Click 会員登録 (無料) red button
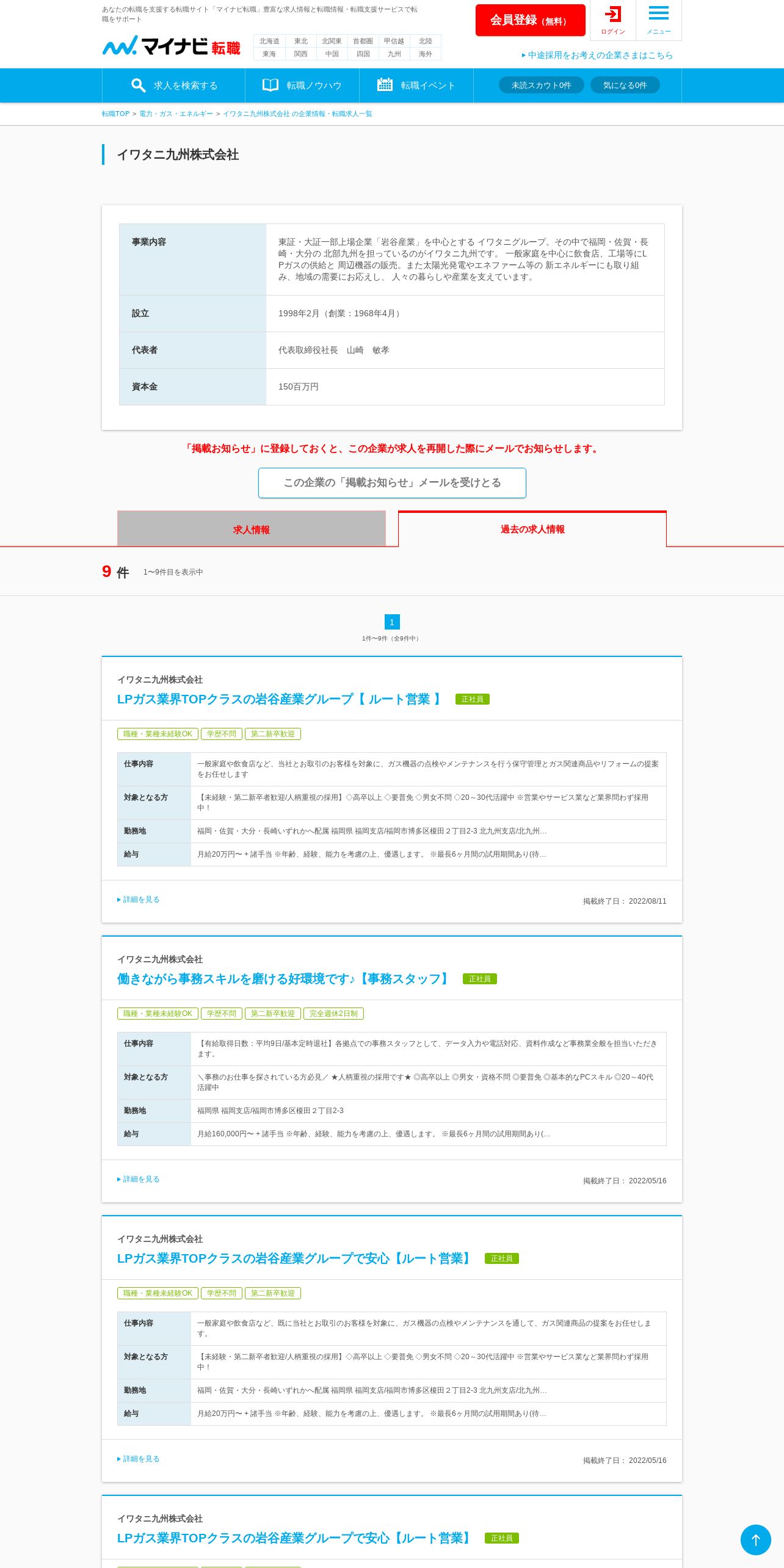 tap(530, 20)
